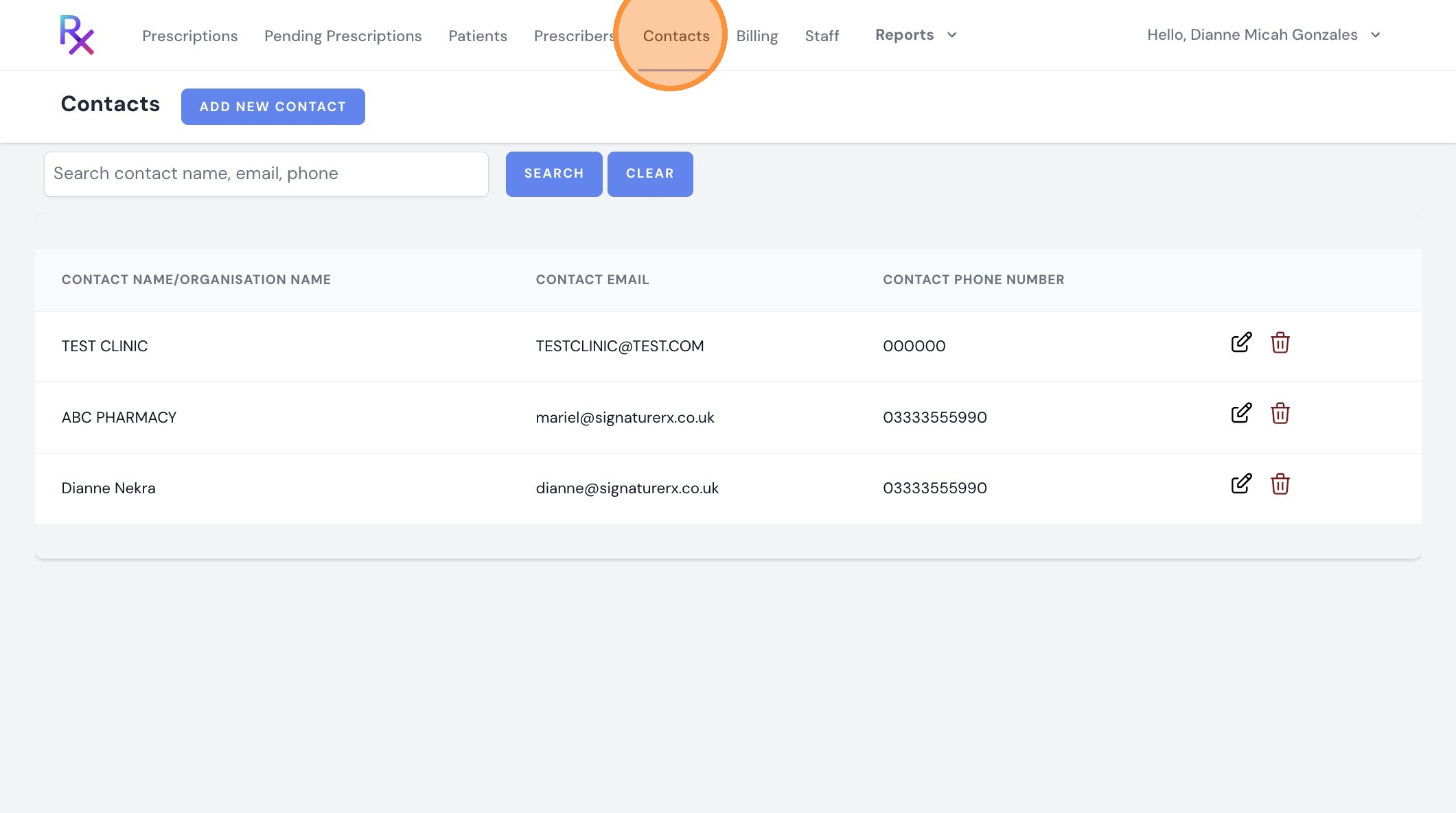Screen dimensions: 1456x813
Task: Focus the contact search input field
Action: 266,174
